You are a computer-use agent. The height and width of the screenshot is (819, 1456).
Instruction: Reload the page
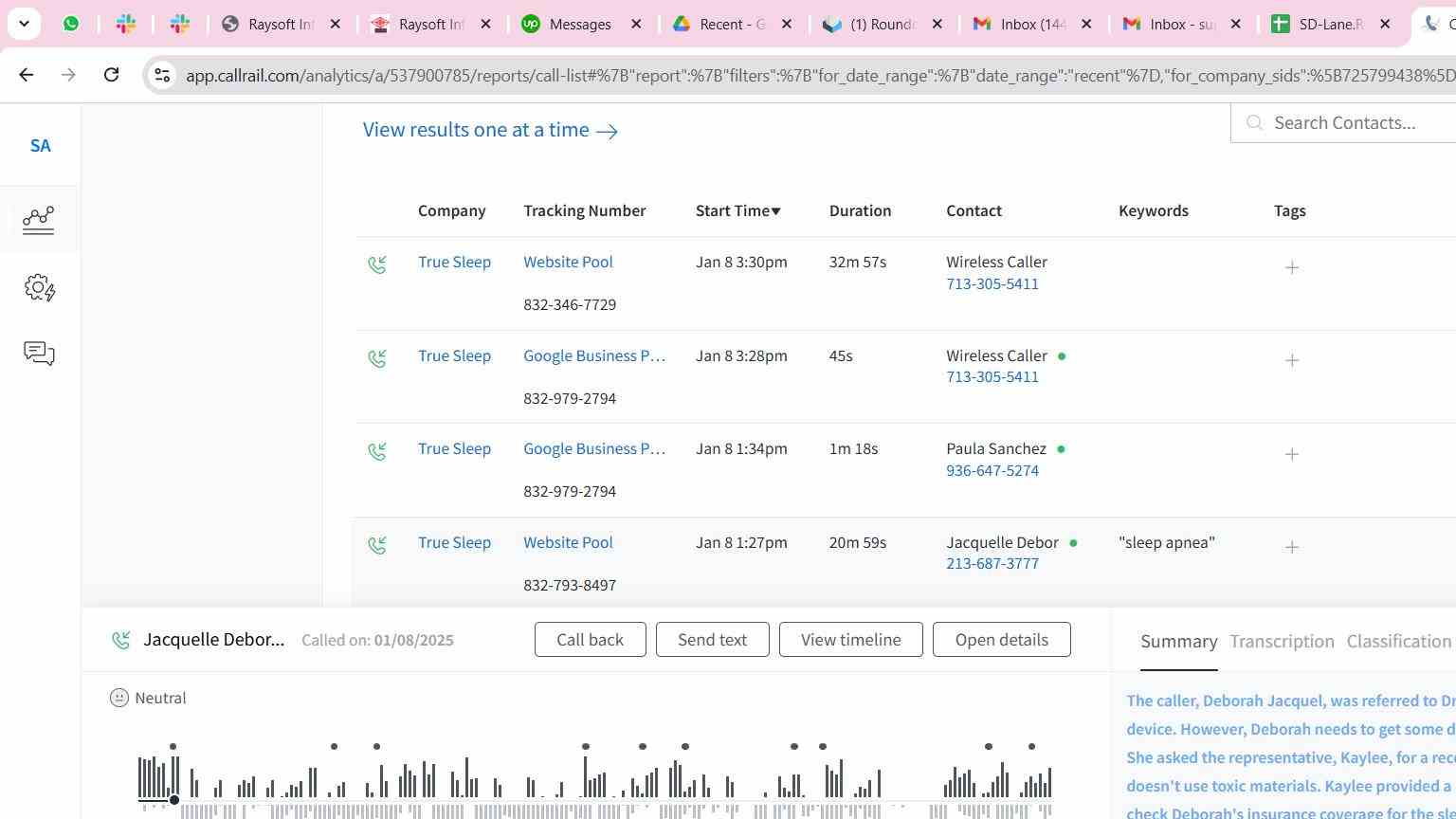click(x=111, y=74)
